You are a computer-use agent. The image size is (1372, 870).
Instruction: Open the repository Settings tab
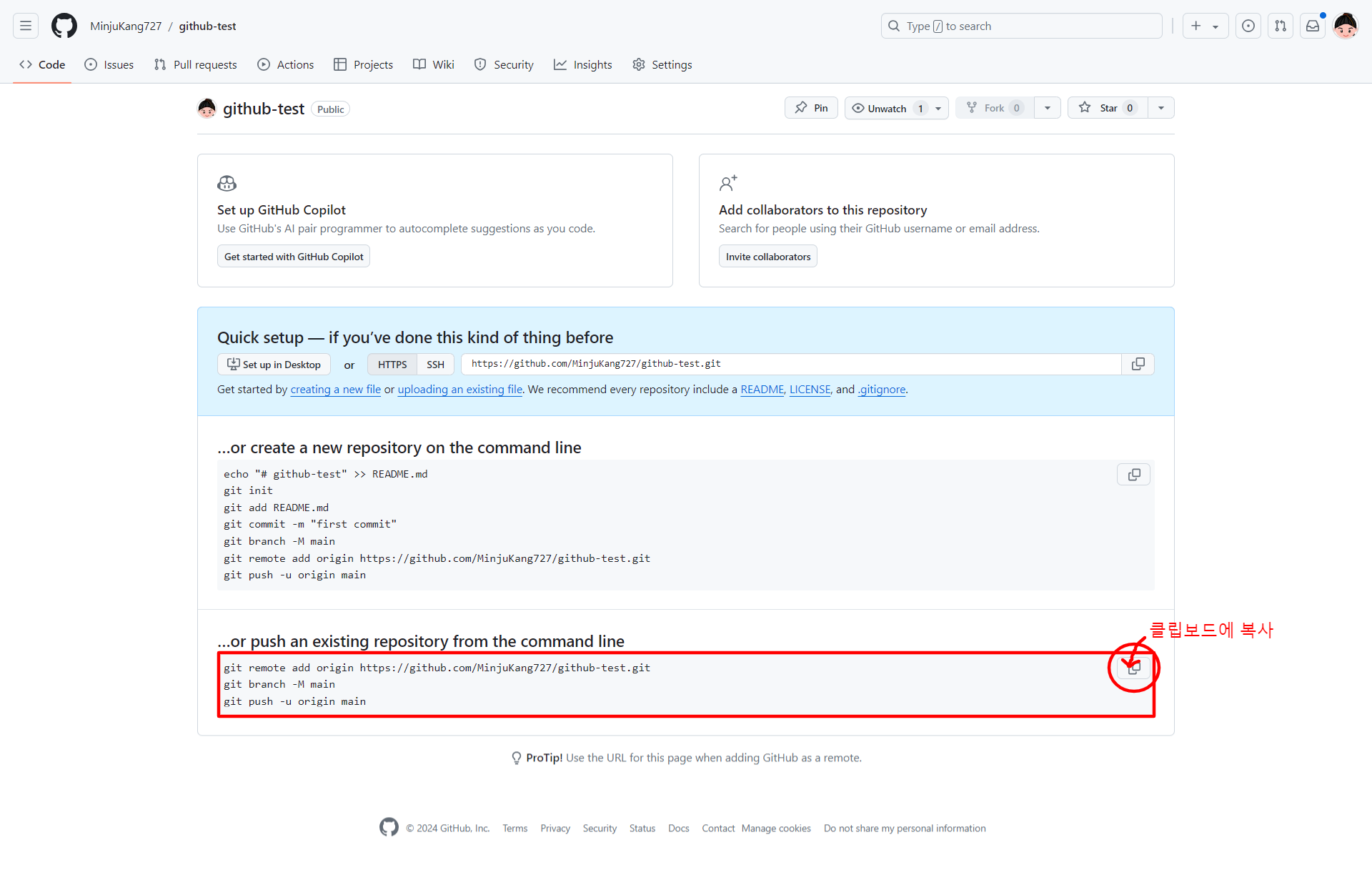tap(662, 64)
